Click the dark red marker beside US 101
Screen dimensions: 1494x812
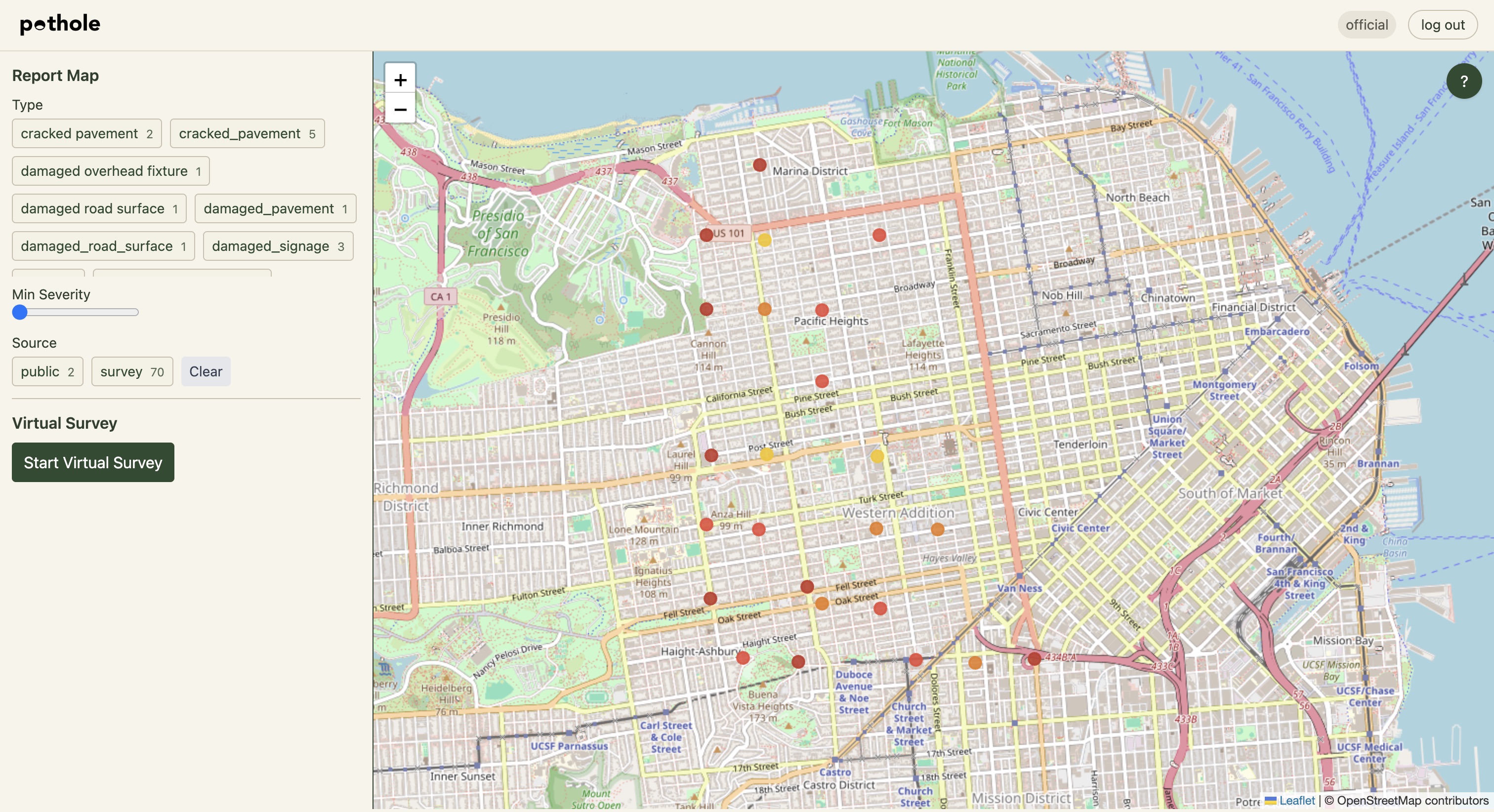click(x=706, y=235)
